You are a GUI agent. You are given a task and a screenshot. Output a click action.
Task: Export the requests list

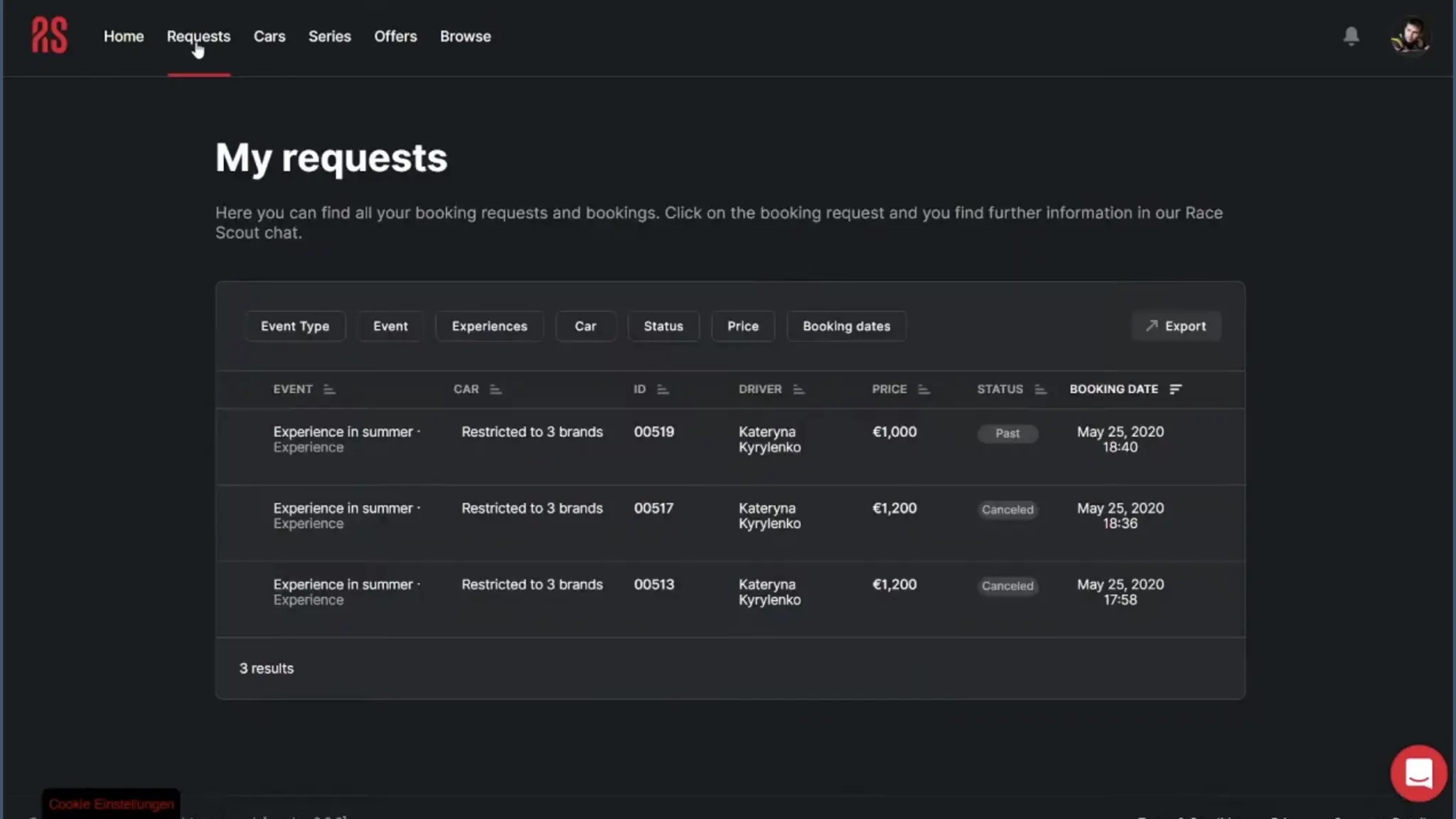[x=1176, y=326]
